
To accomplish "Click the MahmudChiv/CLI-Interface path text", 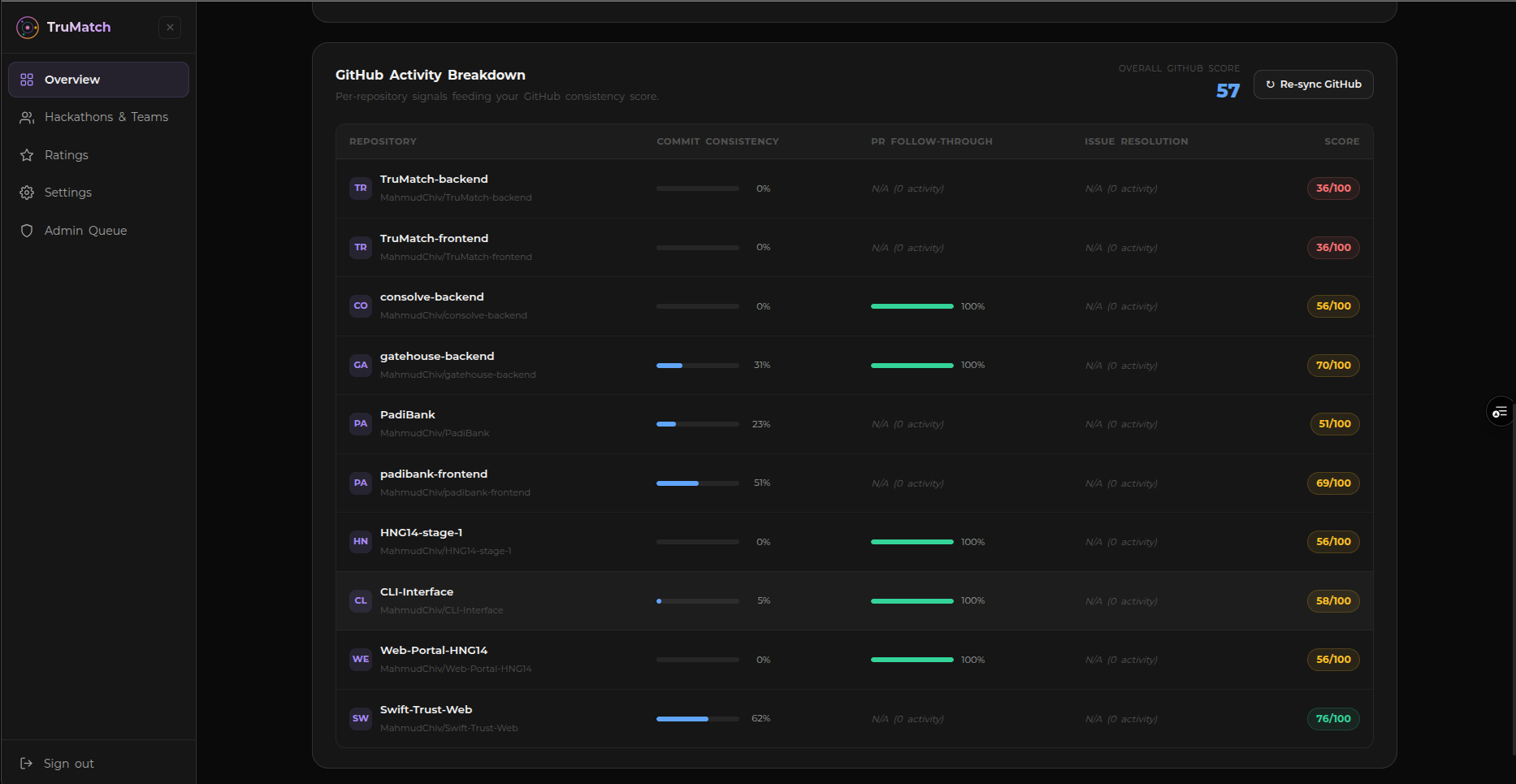I will (441, 611).
